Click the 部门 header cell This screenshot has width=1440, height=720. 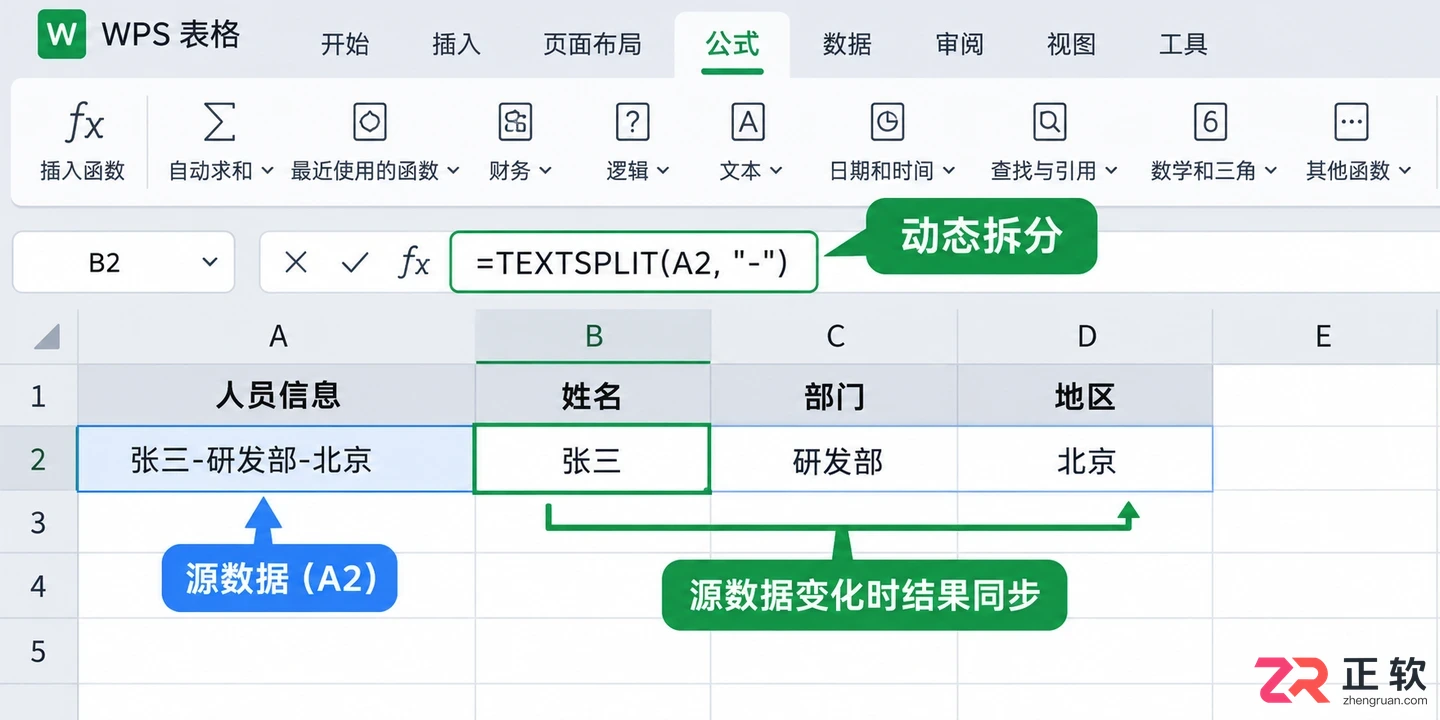coord(835,396)
